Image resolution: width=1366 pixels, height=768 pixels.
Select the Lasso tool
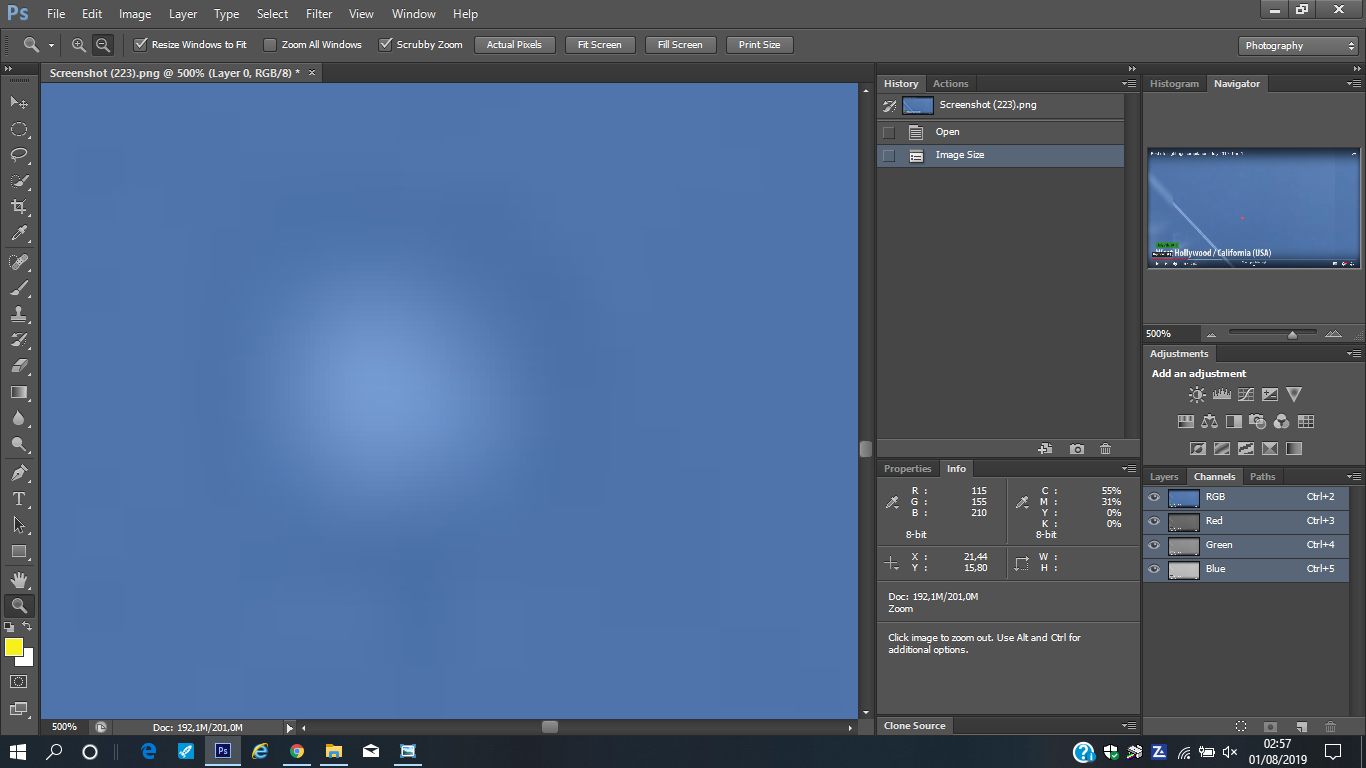(x=18, y=155)
